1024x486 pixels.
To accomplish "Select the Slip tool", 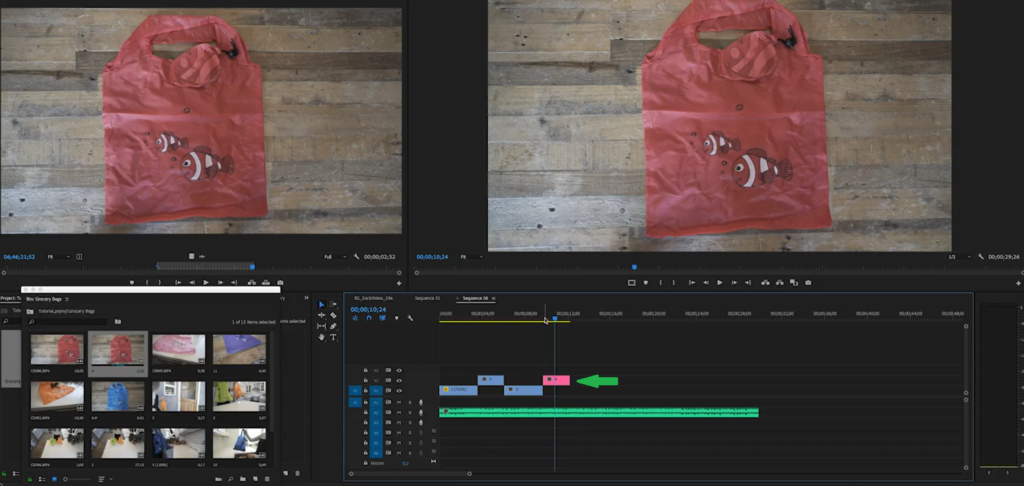I will (321, 326).
